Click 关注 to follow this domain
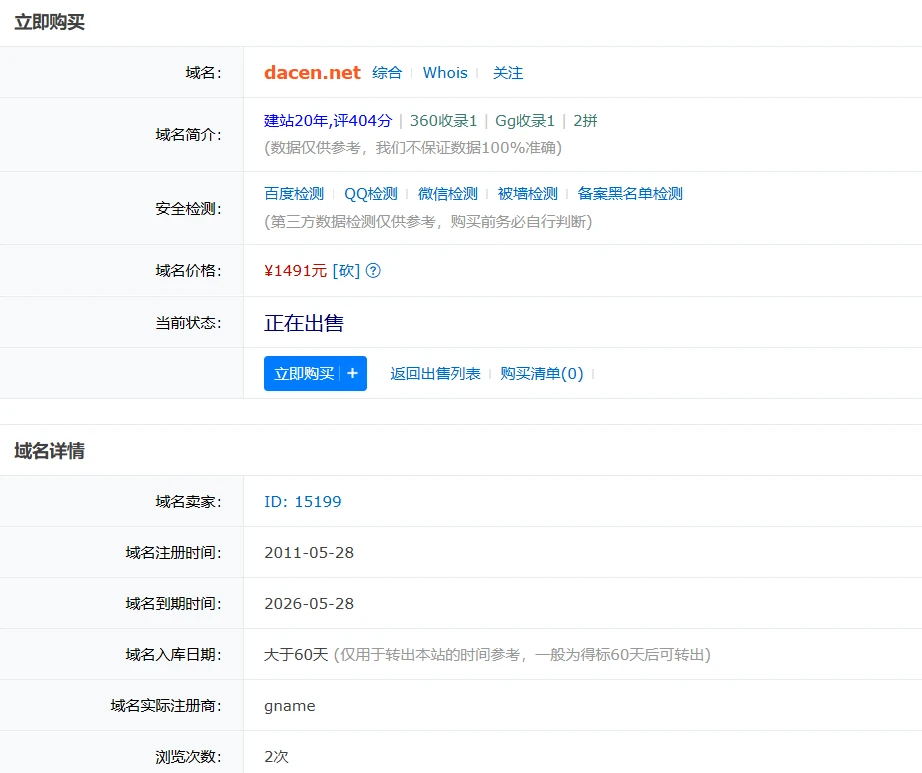The image size is (922, 773). point(507,72)
